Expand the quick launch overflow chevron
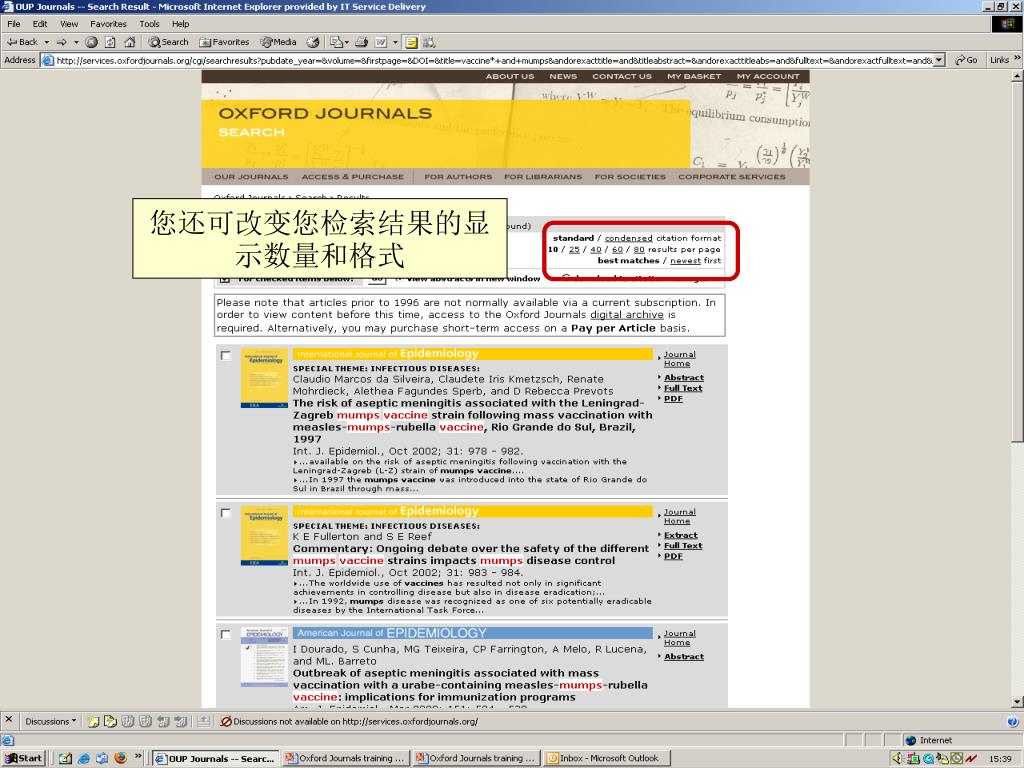Viewport: 1024px width, 768px height. click(138, 756)
